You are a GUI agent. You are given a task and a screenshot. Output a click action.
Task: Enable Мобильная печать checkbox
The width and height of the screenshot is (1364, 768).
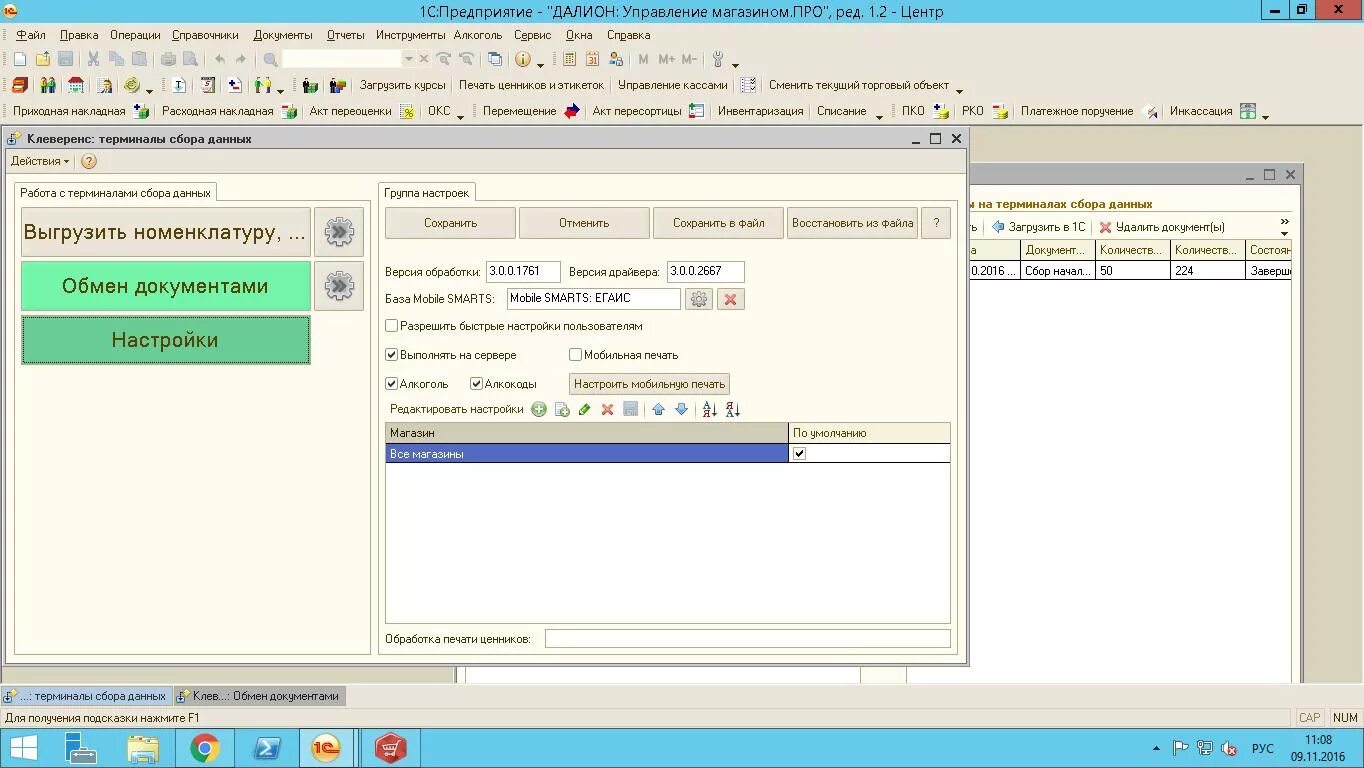tap(576, 355)
